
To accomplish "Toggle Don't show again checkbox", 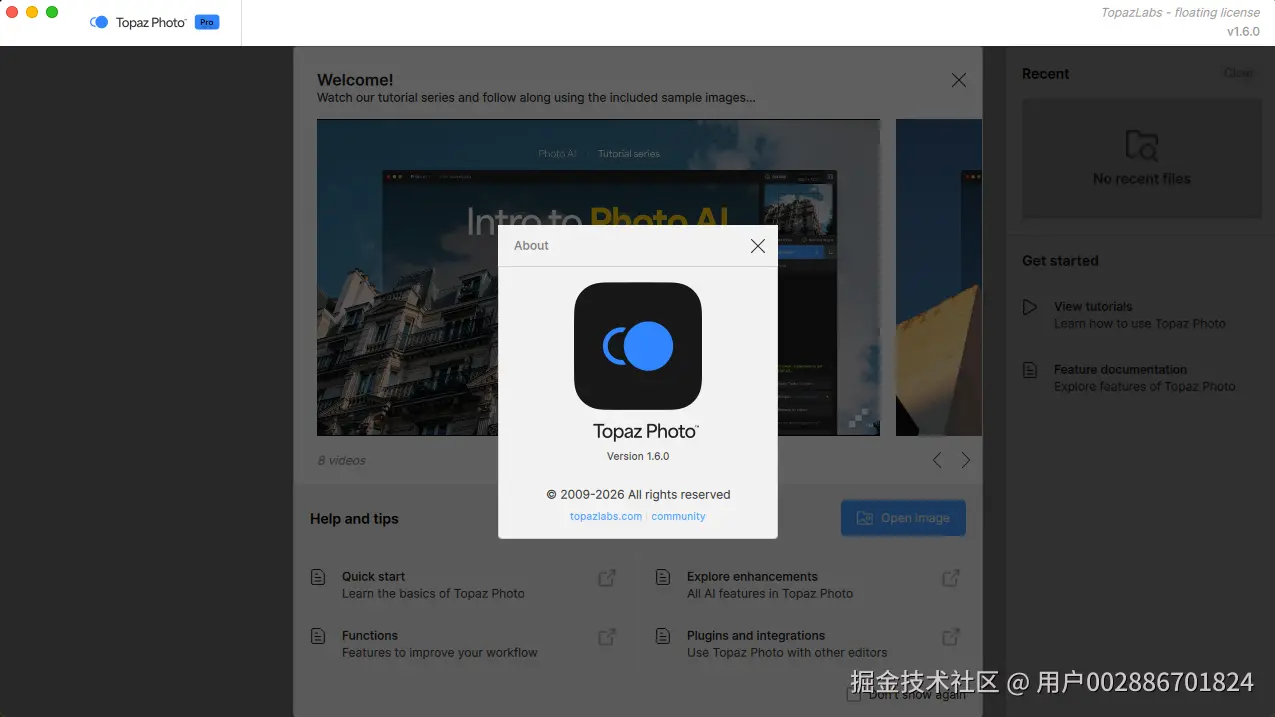I will [853, 695].
